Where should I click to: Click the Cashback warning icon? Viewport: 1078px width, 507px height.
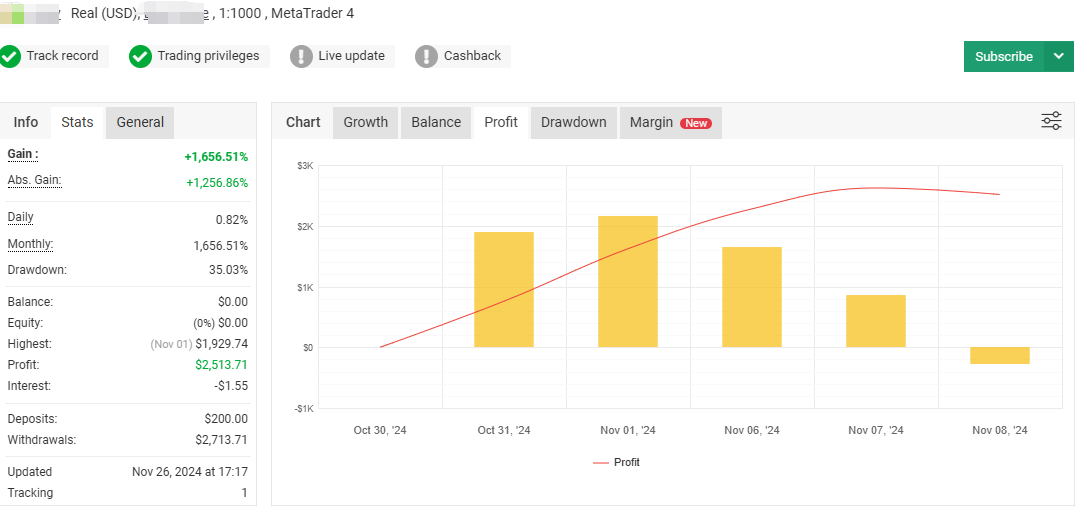click(x=427, y=56)
